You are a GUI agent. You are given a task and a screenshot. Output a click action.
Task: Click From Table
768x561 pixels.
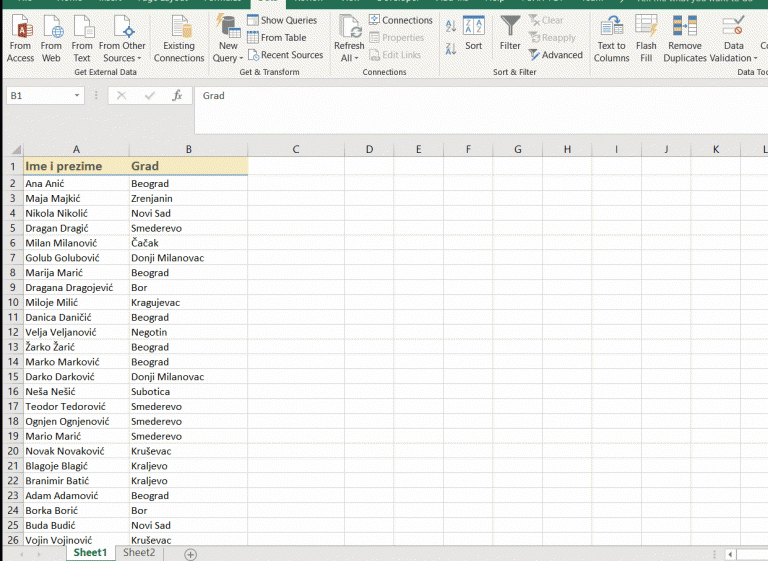(277, 37)
